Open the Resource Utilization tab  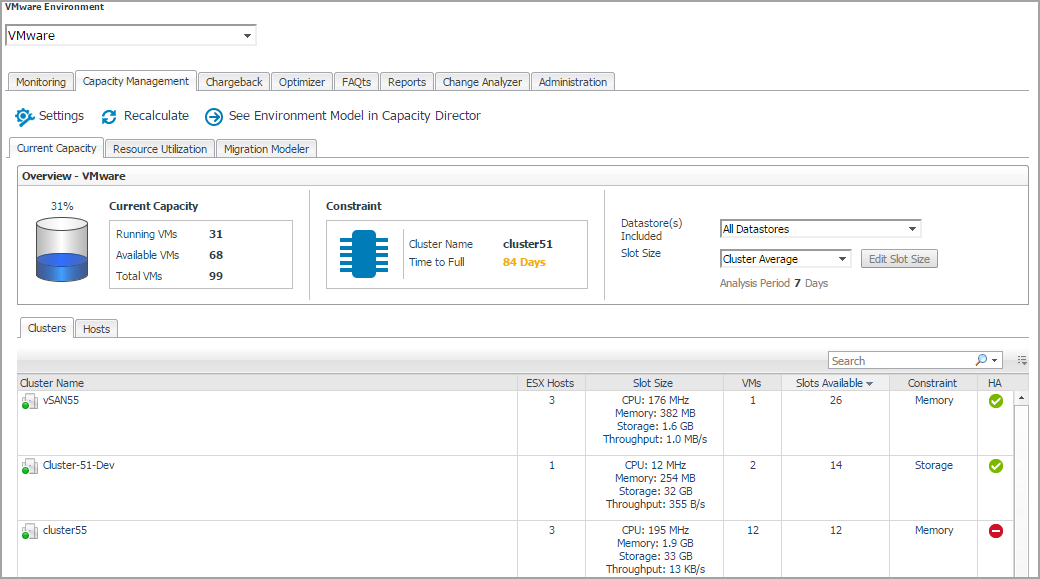pyautogui.click(x=160, y=149)
